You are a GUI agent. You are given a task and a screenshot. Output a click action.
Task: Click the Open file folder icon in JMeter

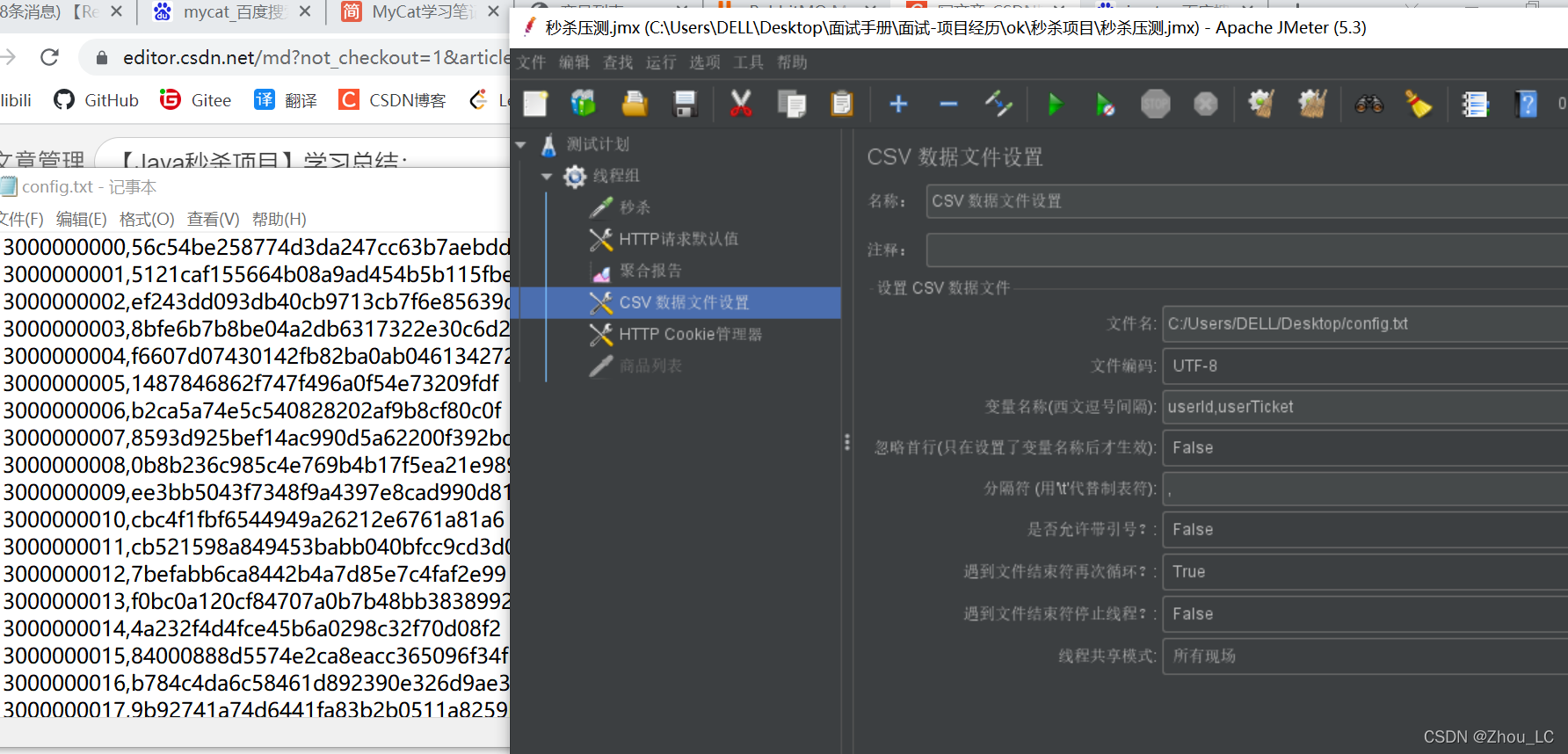tap(635, 104)
